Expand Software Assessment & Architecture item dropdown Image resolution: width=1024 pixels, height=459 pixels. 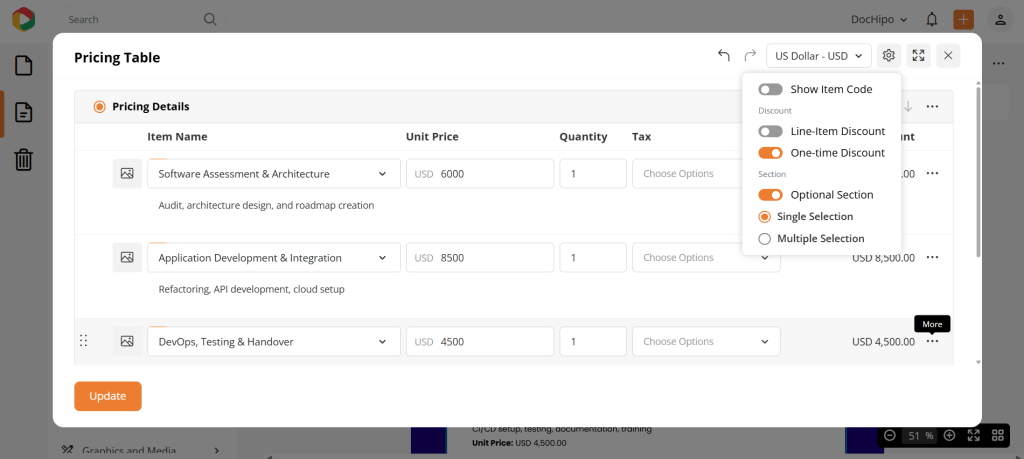point(382,174)
